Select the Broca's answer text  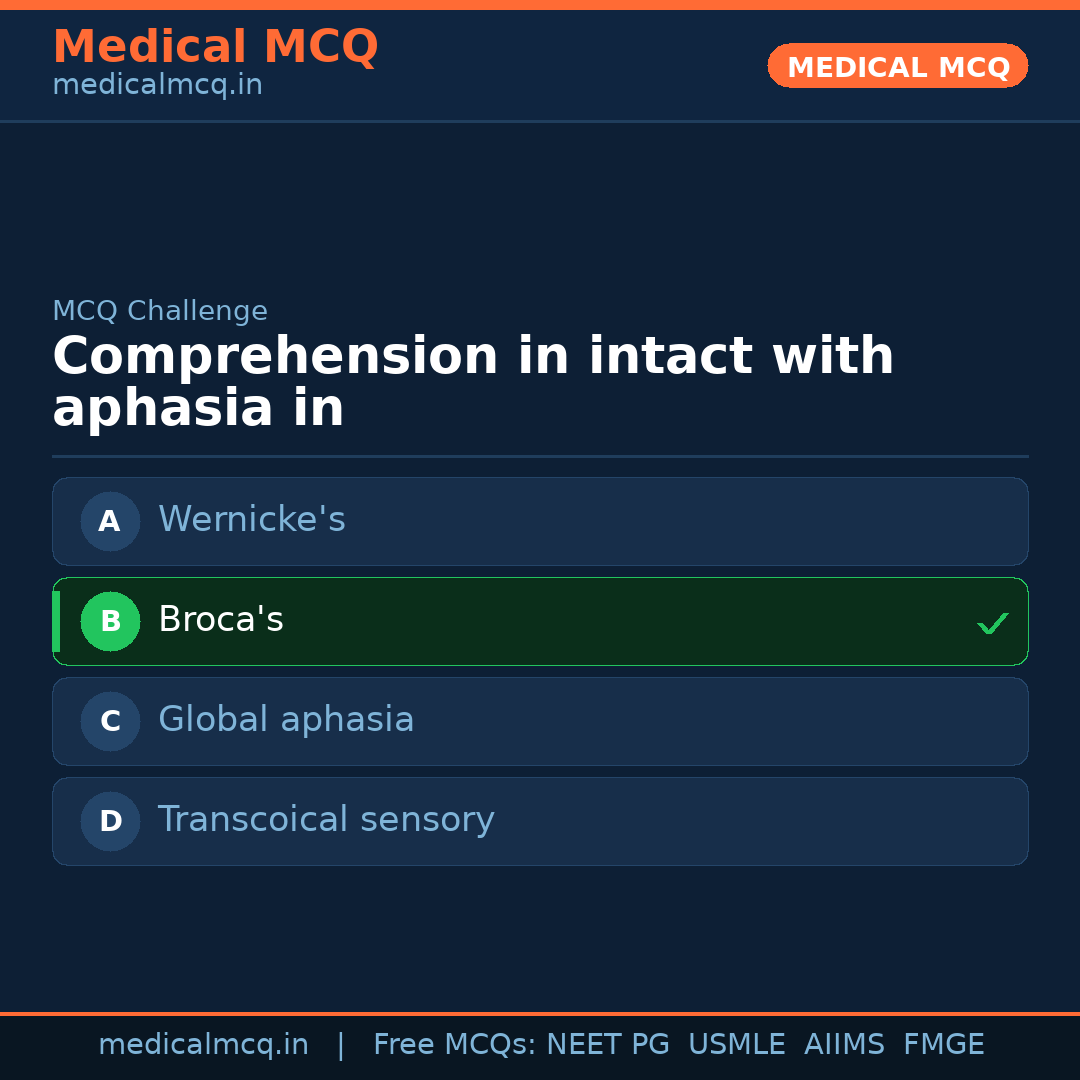click(x=221, y=620)
